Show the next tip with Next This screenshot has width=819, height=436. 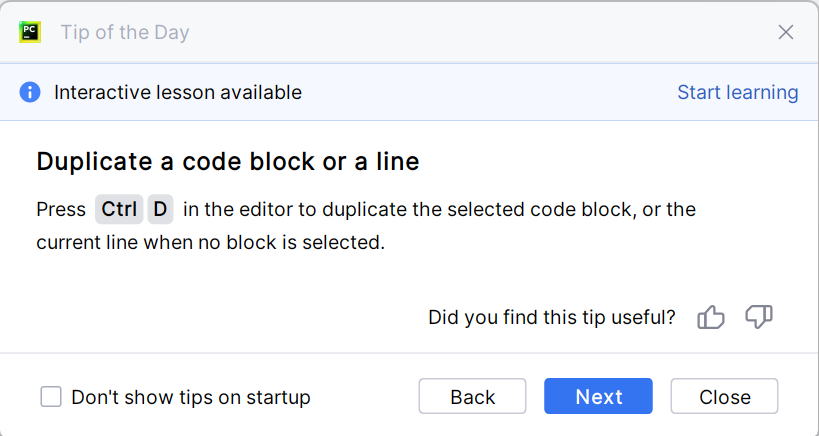[598, 397]
